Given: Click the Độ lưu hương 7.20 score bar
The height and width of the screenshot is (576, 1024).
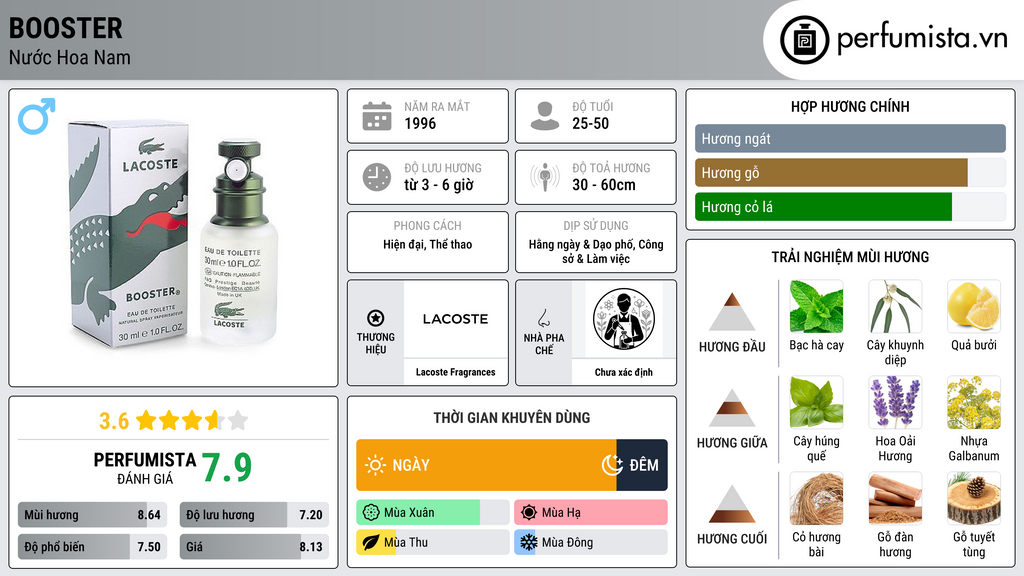Looking at the screenshot, I should 254,515.
